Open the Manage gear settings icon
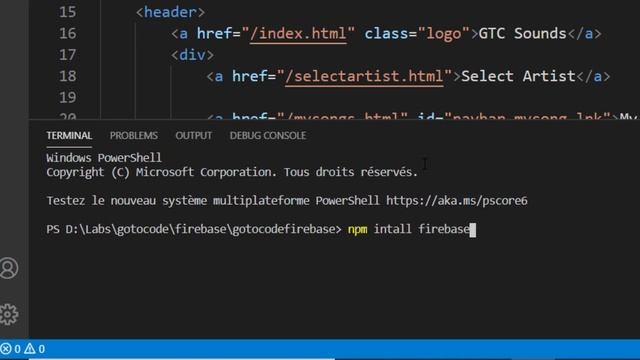This screenshot has height=360, width=640. (9, 314)
